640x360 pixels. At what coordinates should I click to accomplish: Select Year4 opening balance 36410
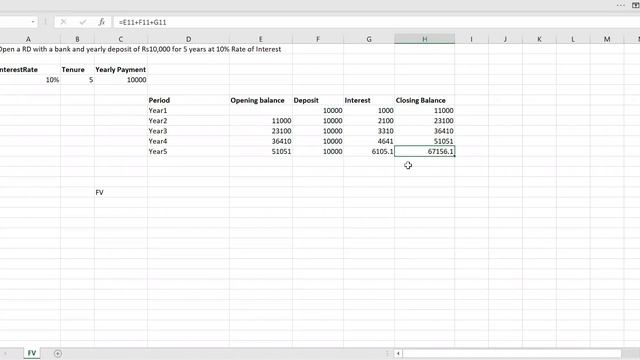click(x=261, y=141)
